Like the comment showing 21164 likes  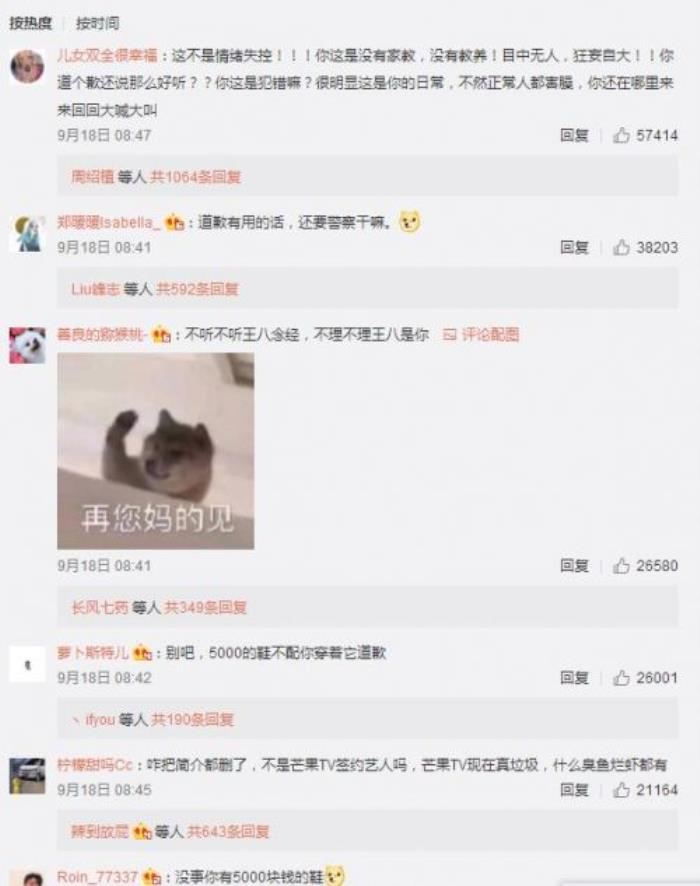coord(621,789)
